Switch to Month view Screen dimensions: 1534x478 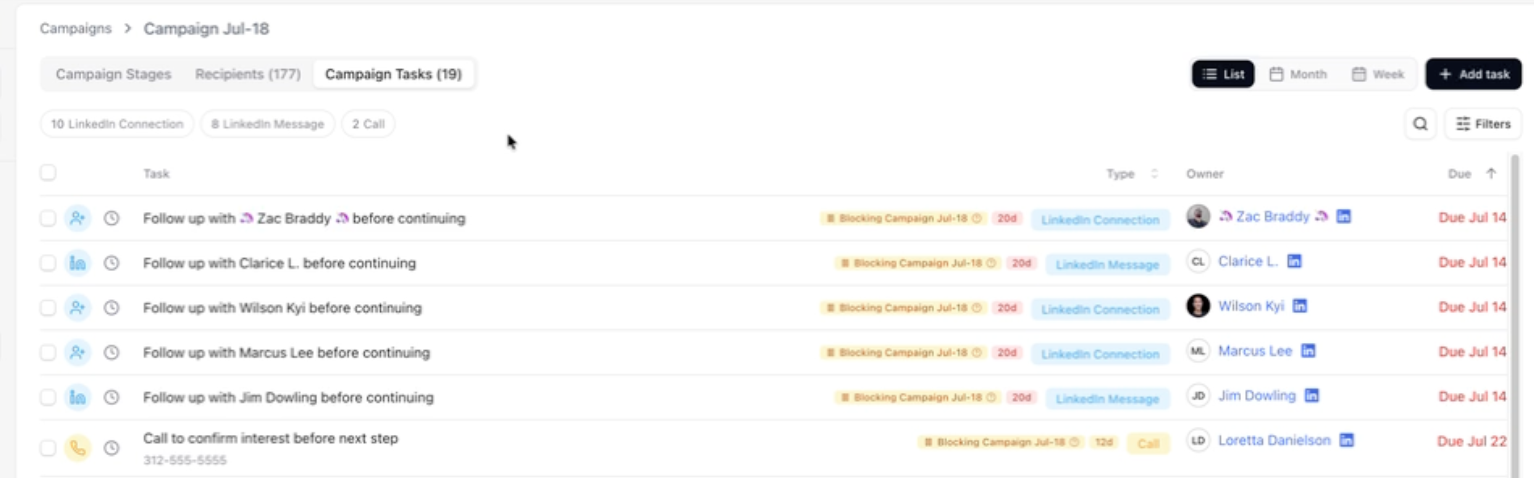click(1298, 74)
